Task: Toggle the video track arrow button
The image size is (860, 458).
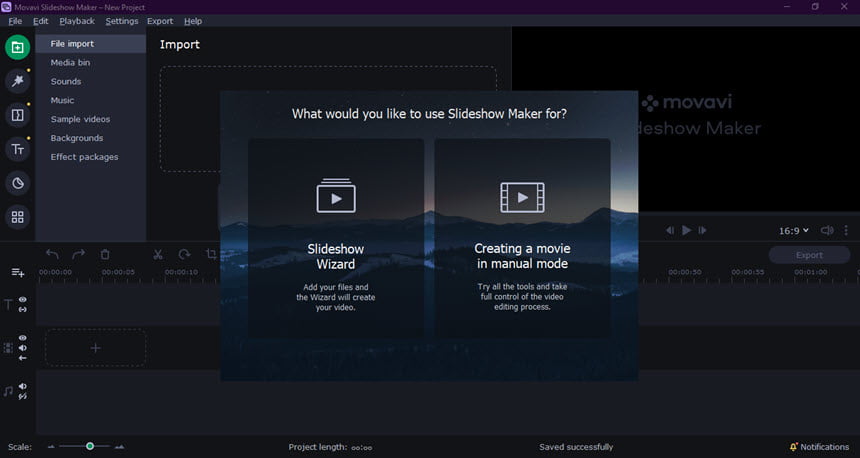Action: point(22,358)
